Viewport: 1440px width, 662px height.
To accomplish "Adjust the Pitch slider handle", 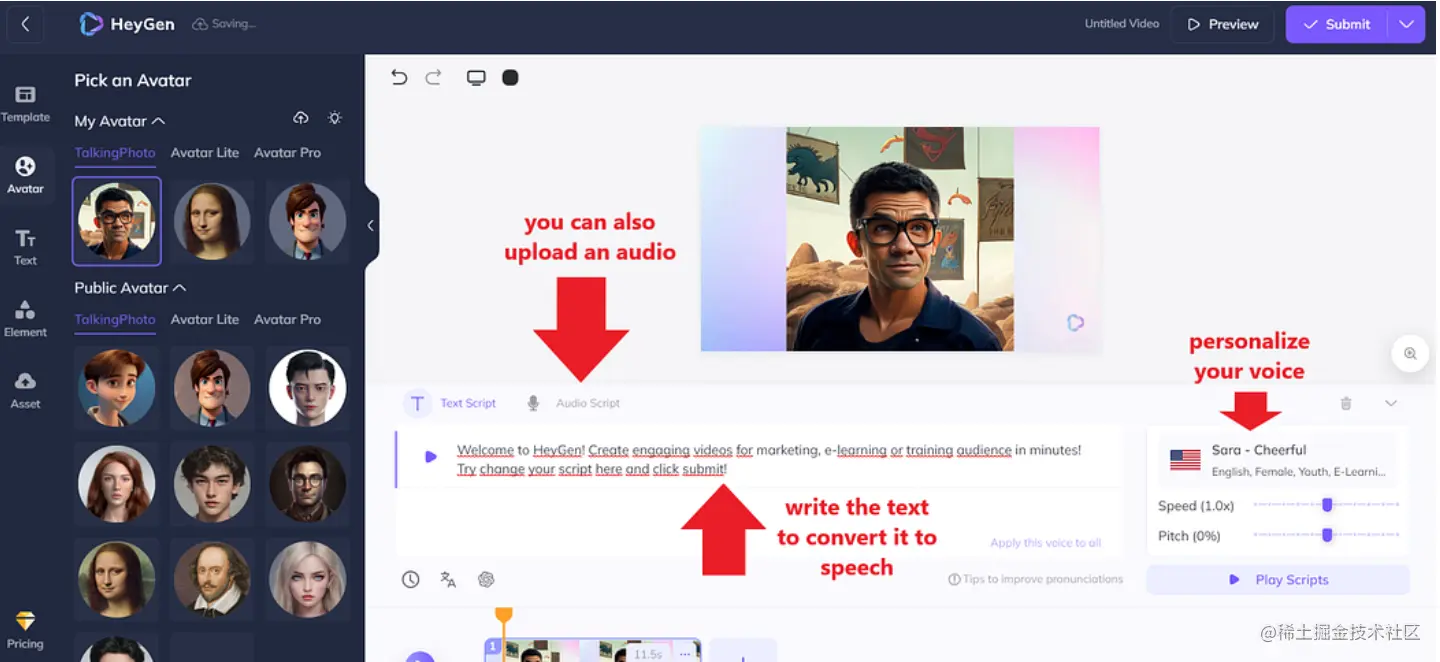I will 1327,535.
